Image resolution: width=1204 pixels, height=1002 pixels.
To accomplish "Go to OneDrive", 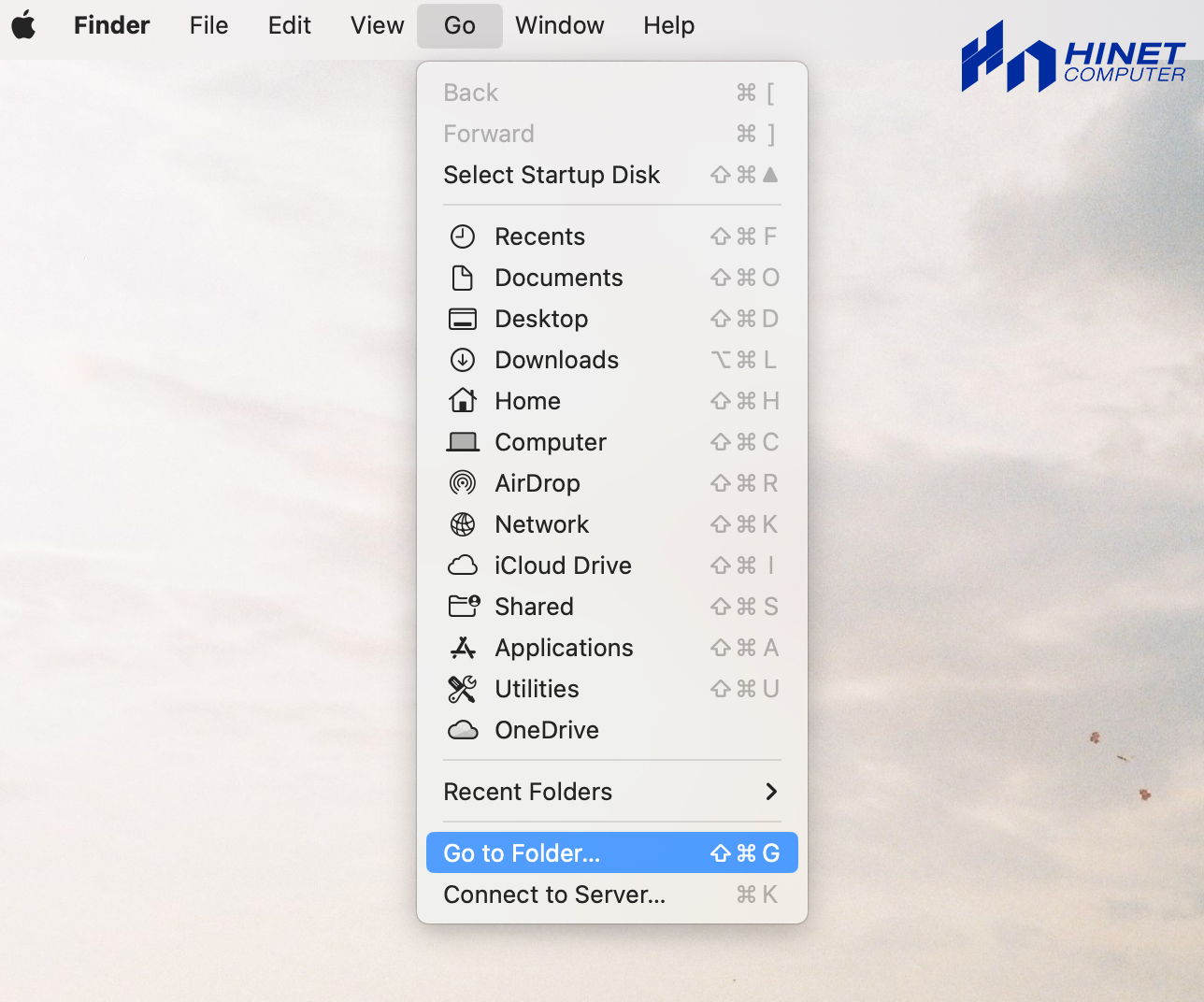I will [x=612, y=730].
